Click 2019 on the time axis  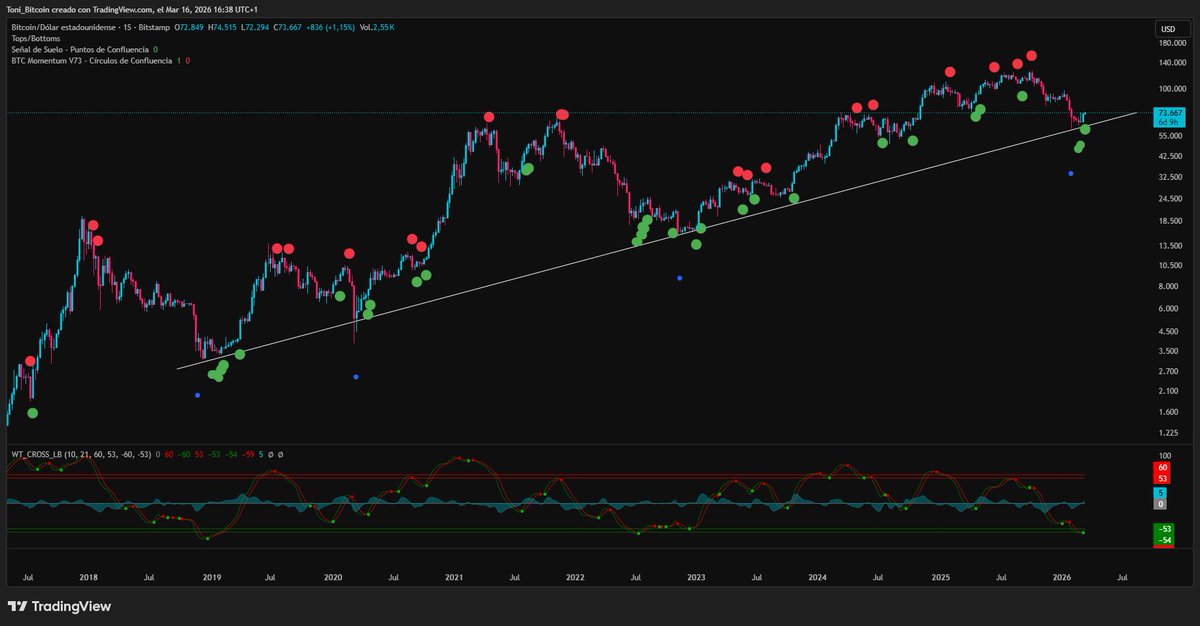pyautogui.click(x=211, y=577)
